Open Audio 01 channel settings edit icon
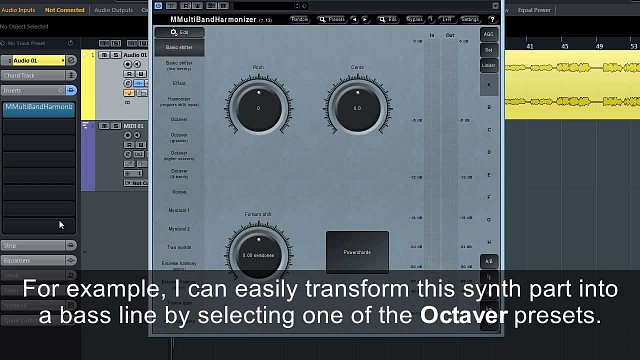 pos(71,60)
